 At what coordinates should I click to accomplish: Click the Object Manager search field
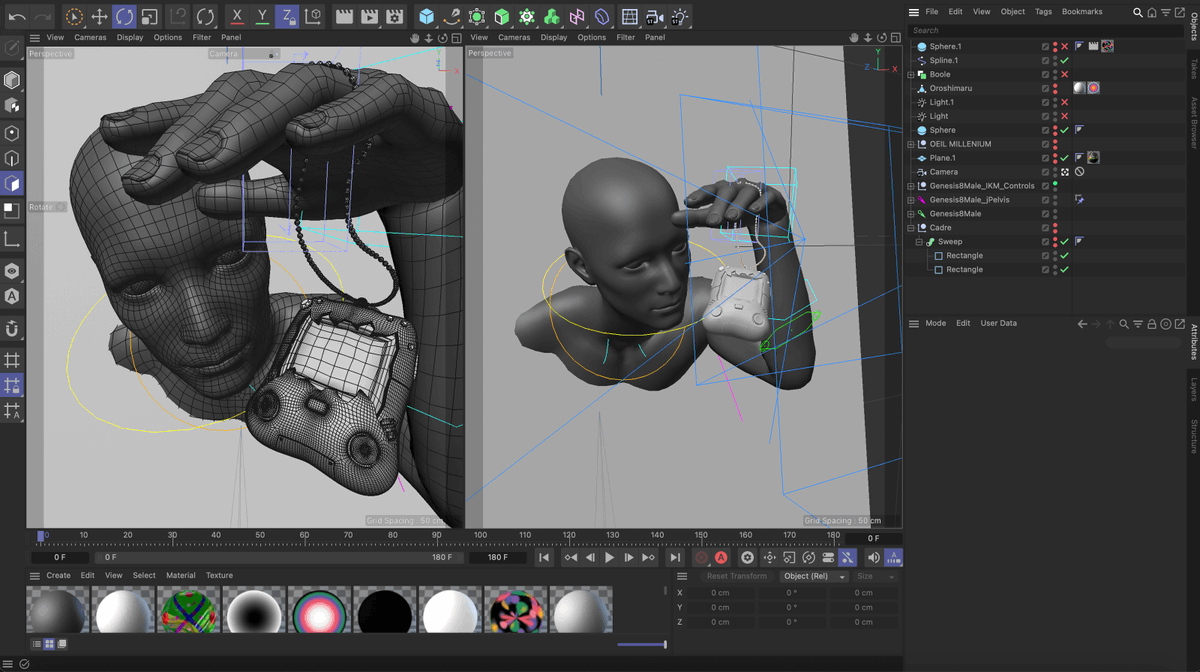(x=1045, y=31)
